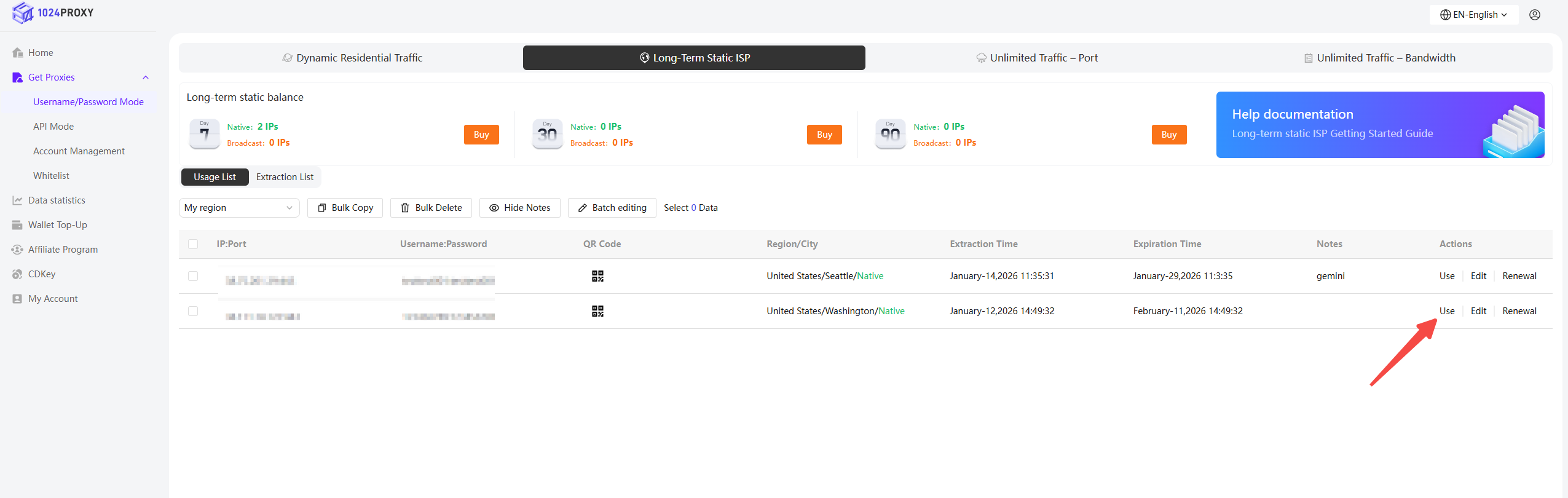Click the 1024PROXY logo

tap(53, 13)
